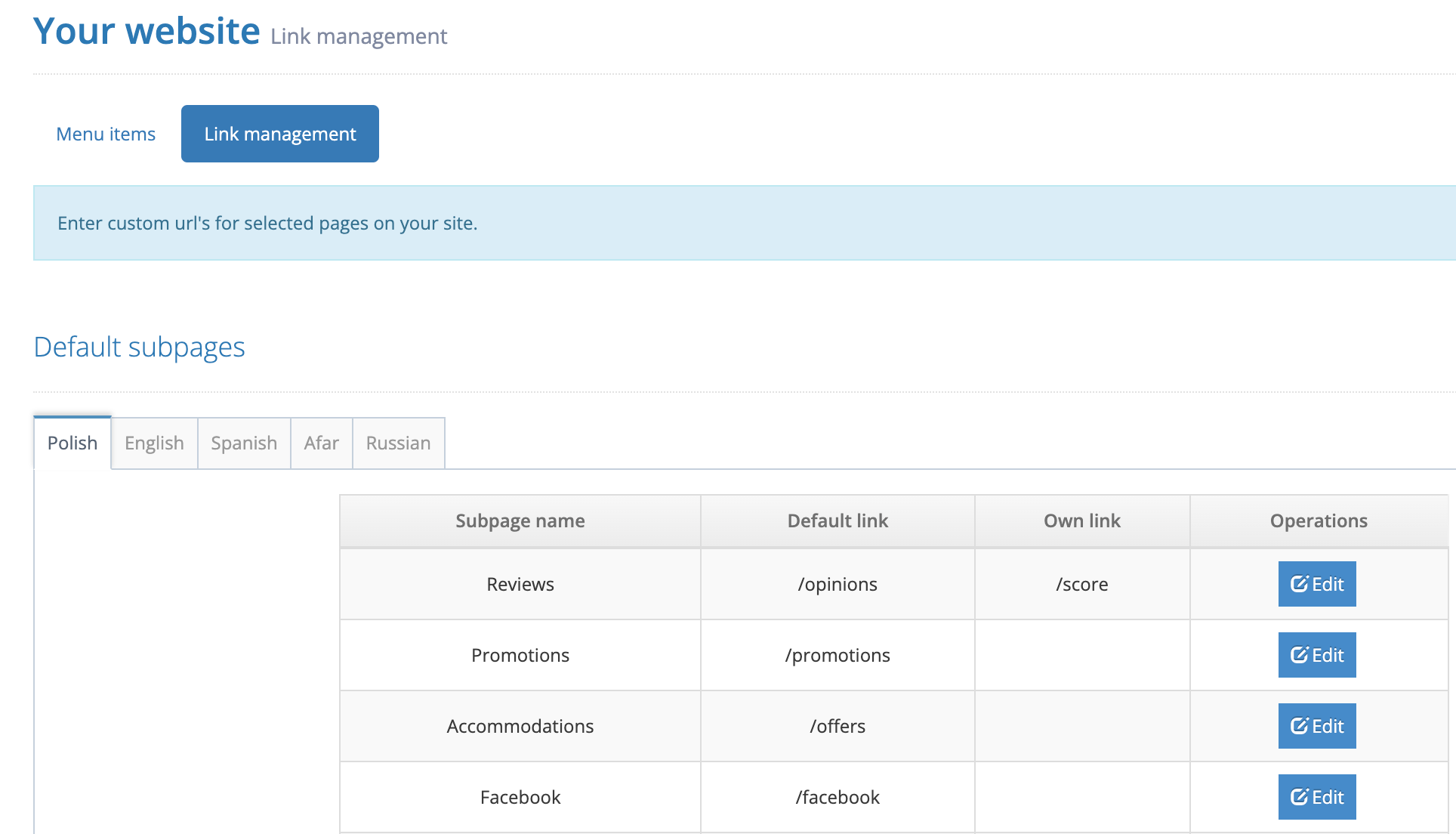Switch to the Afar language tab
This screenshot has height=834, width=1456.
click(321, 443)
